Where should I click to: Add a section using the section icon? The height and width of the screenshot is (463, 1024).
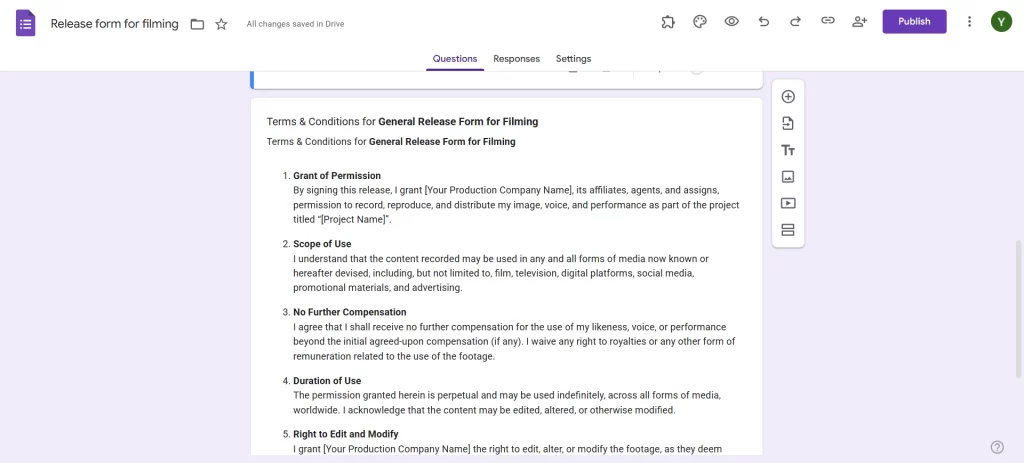[x=788, y=230]
